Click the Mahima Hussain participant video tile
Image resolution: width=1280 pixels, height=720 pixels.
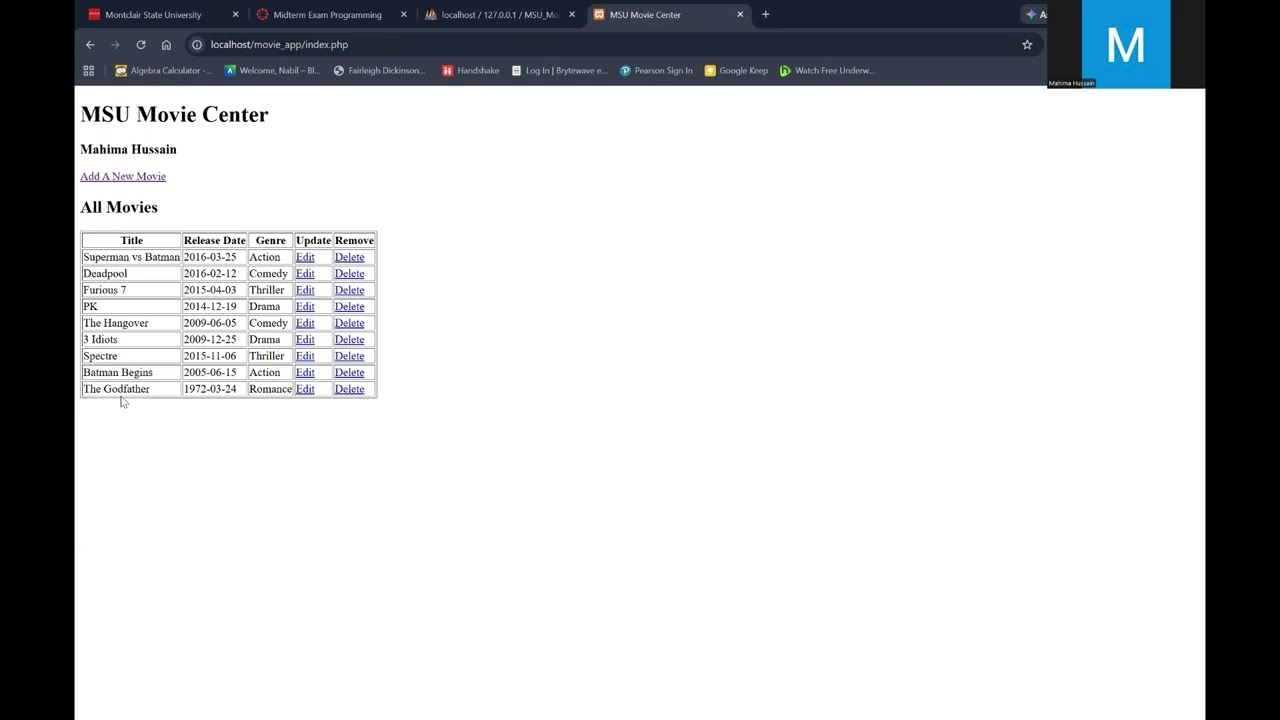[1126, 45]
